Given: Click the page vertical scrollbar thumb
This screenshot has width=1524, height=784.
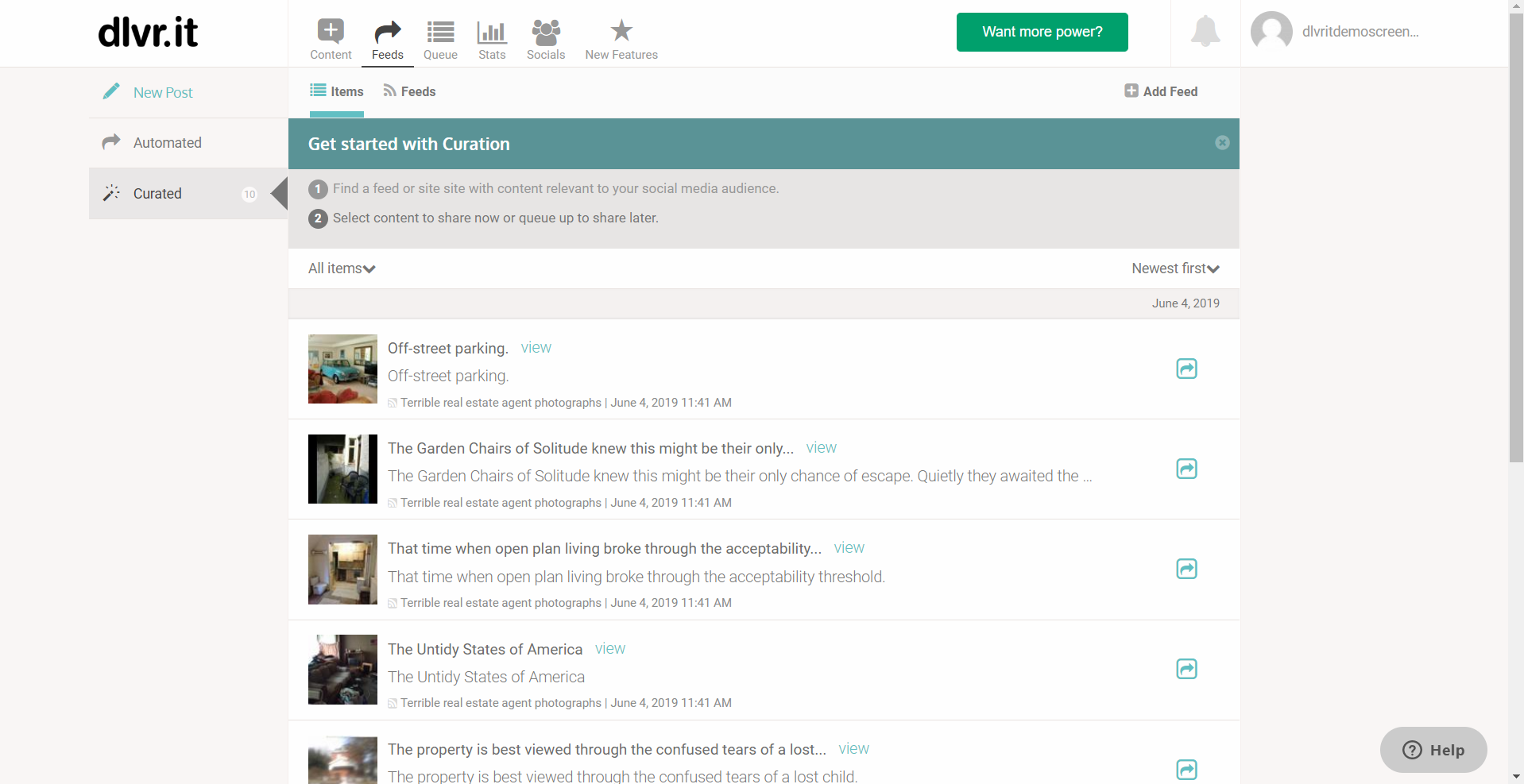Looking at the screenshot, I should pyautogui.click(x=1516, y=237).
